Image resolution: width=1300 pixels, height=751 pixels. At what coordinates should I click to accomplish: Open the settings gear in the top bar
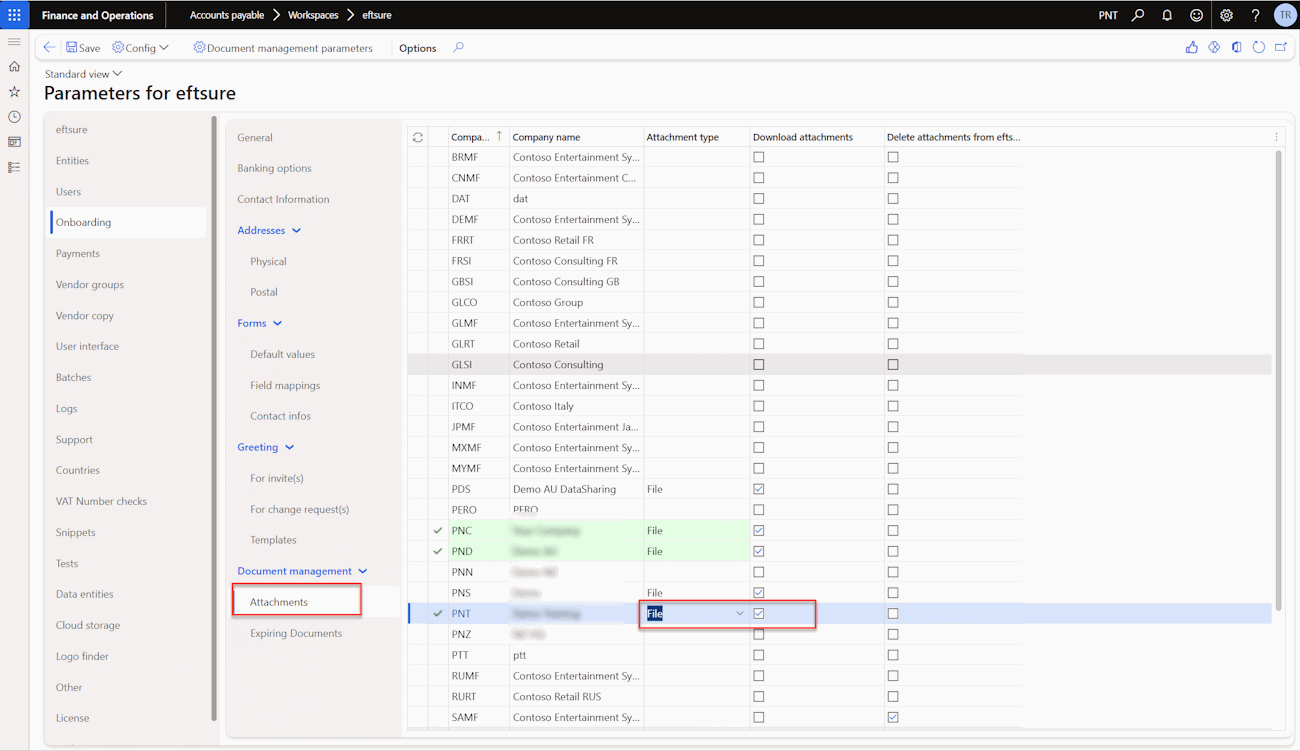(x=1226, y=15)
